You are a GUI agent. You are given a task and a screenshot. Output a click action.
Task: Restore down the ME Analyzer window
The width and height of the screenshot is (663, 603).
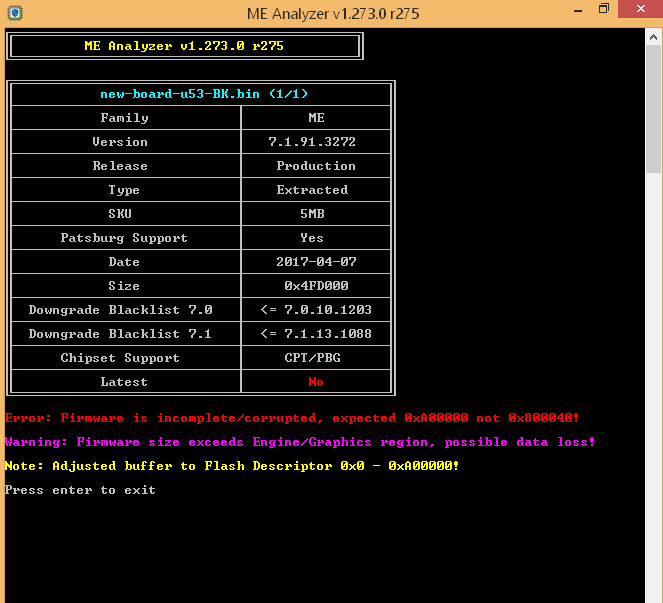[604, 8]
